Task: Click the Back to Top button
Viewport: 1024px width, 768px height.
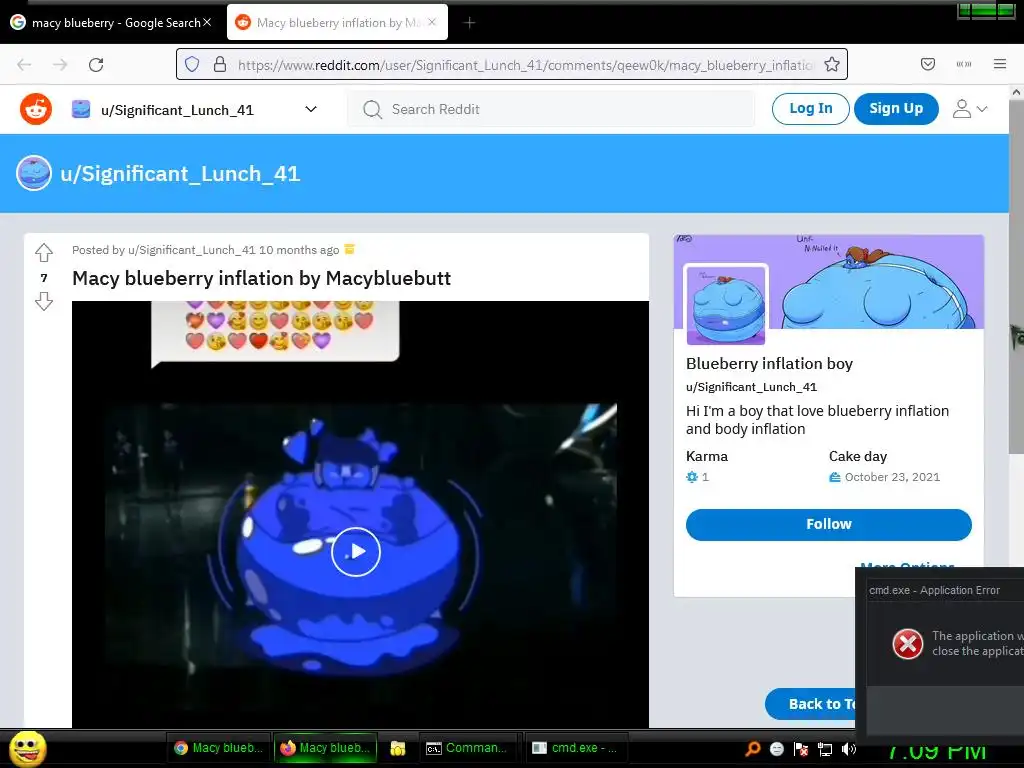Action: (x=810, y=704)
